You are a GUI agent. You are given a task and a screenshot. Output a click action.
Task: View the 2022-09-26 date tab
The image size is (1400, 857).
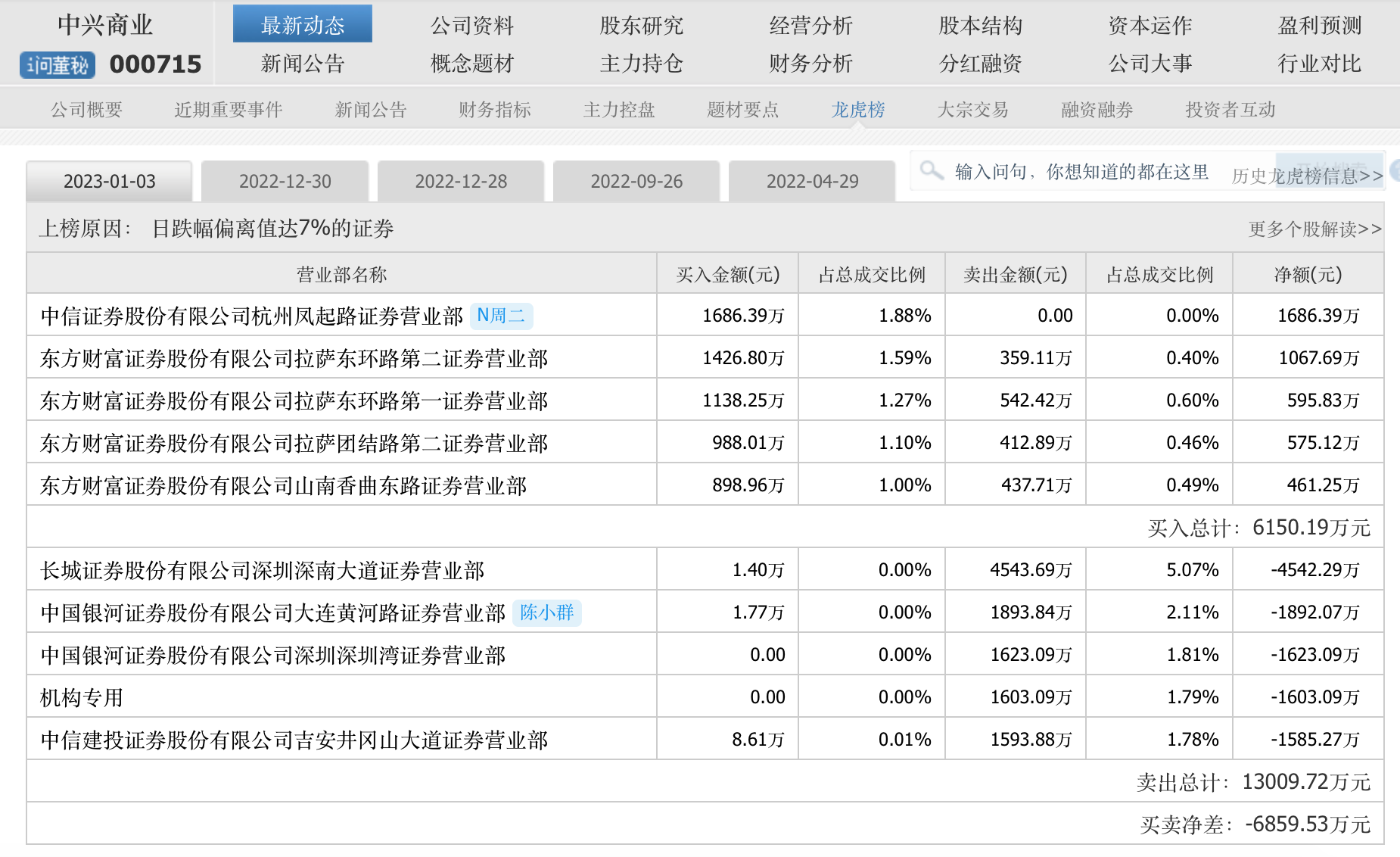click(636, 181)
